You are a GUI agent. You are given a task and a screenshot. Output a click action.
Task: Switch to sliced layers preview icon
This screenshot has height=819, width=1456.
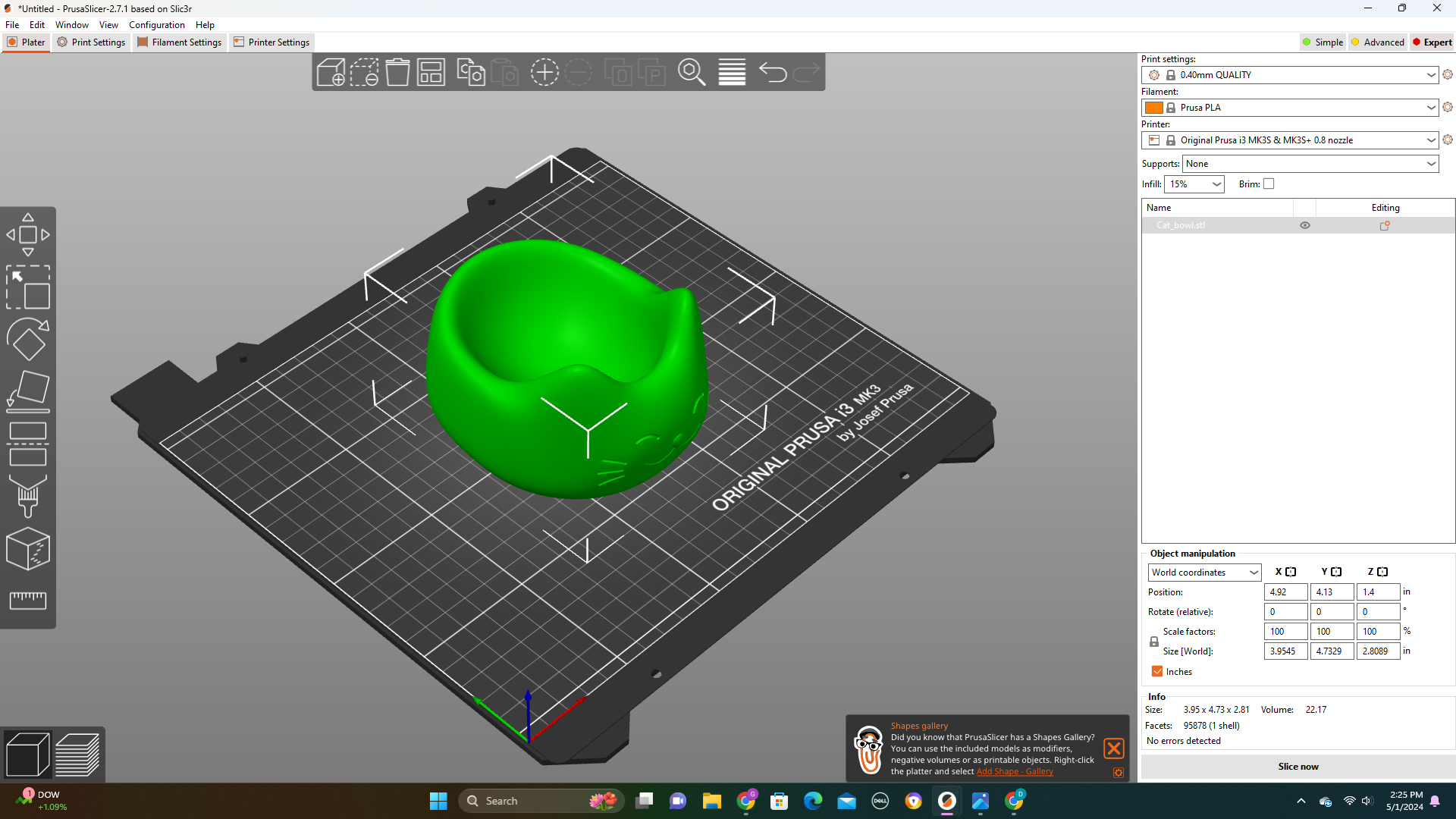coord(77,755)
